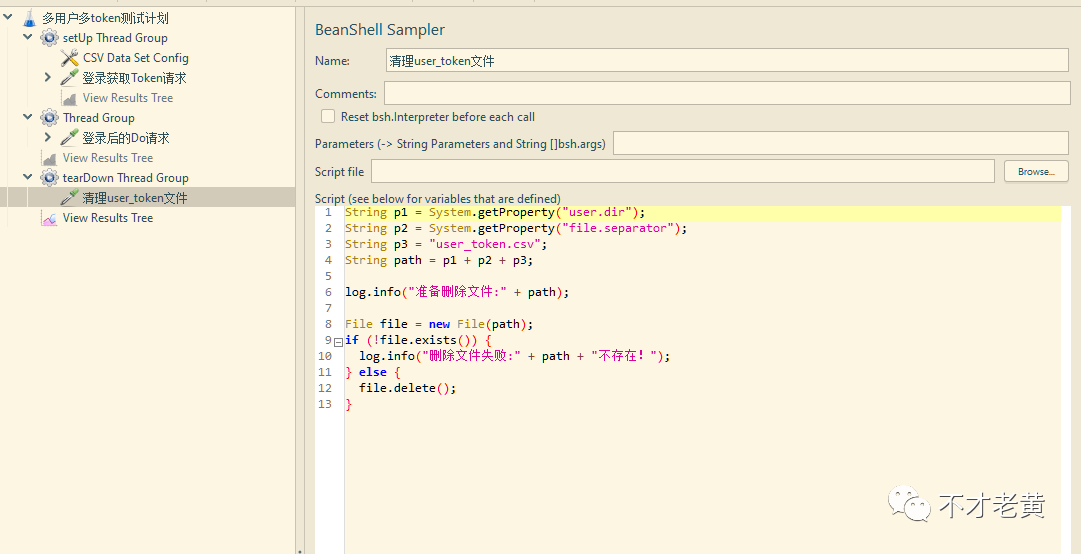Select the Thread Group tree item
This screenshot has height=554, width=1081.
[99, 118]
